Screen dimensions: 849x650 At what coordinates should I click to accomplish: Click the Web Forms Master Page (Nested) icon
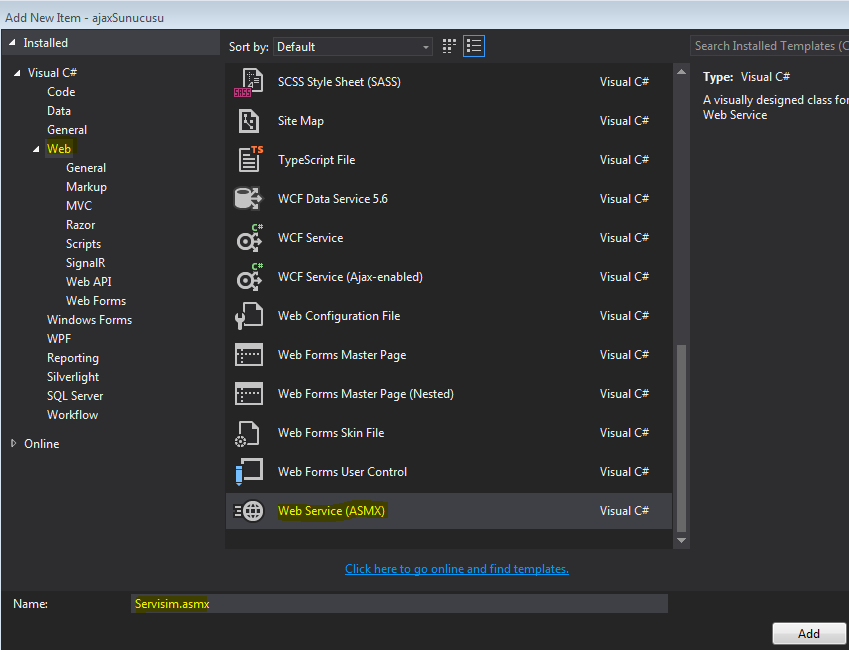click(x=249, y=394)
